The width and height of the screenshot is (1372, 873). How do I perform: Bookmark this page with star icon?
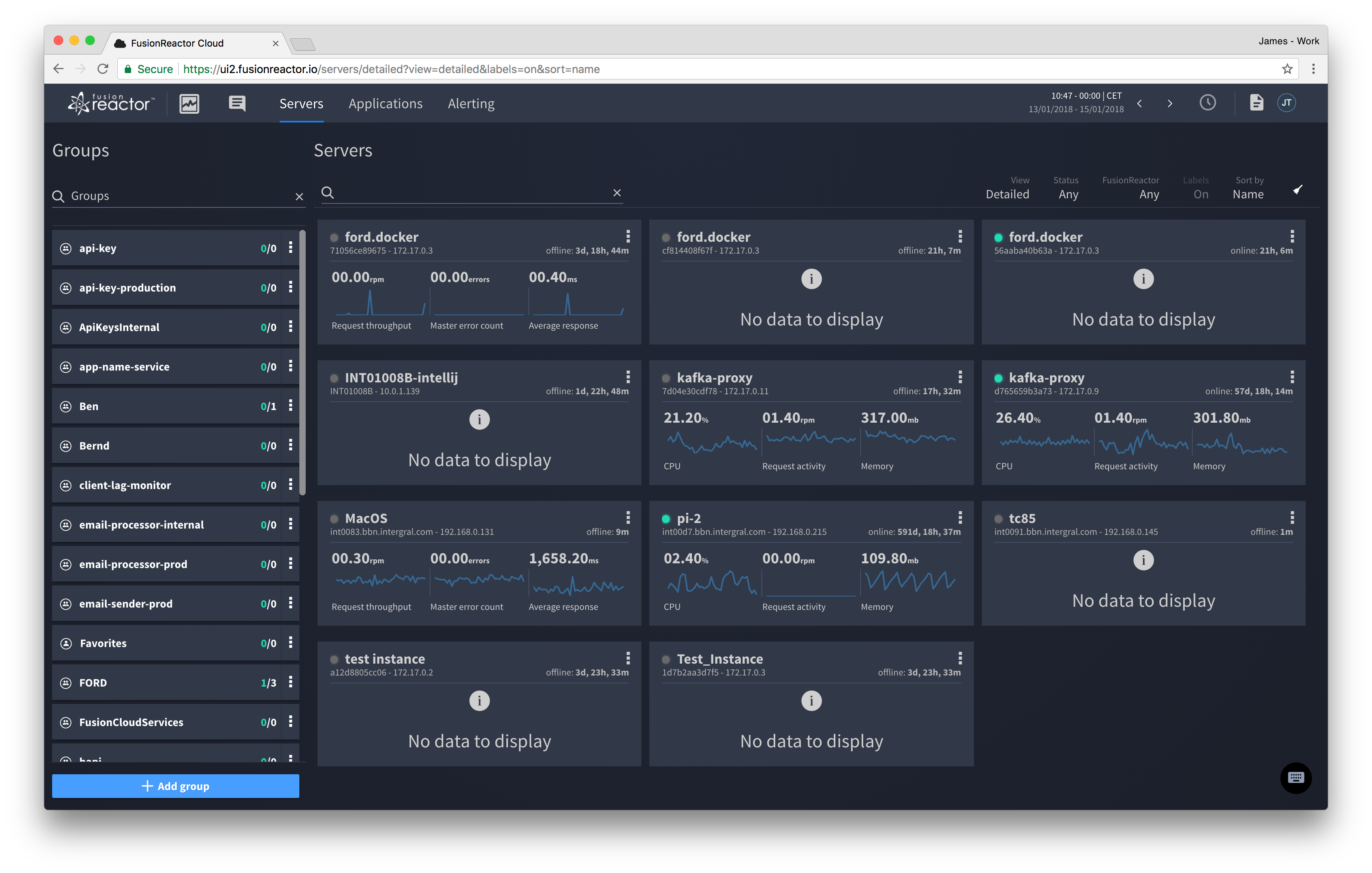click(1287, 69)
